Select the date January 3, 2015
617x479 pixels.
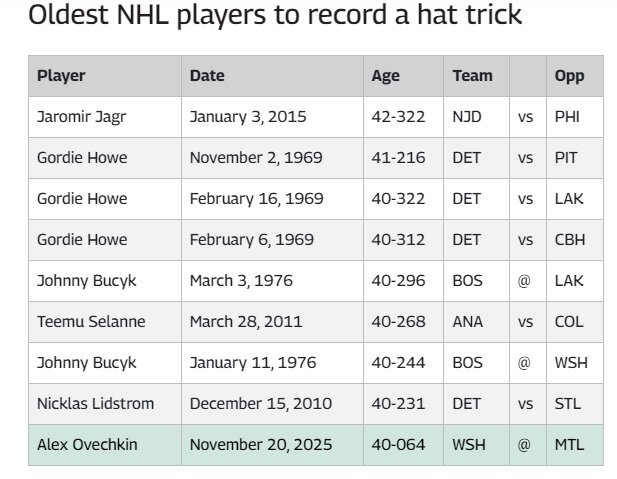[x=248, y=117]
